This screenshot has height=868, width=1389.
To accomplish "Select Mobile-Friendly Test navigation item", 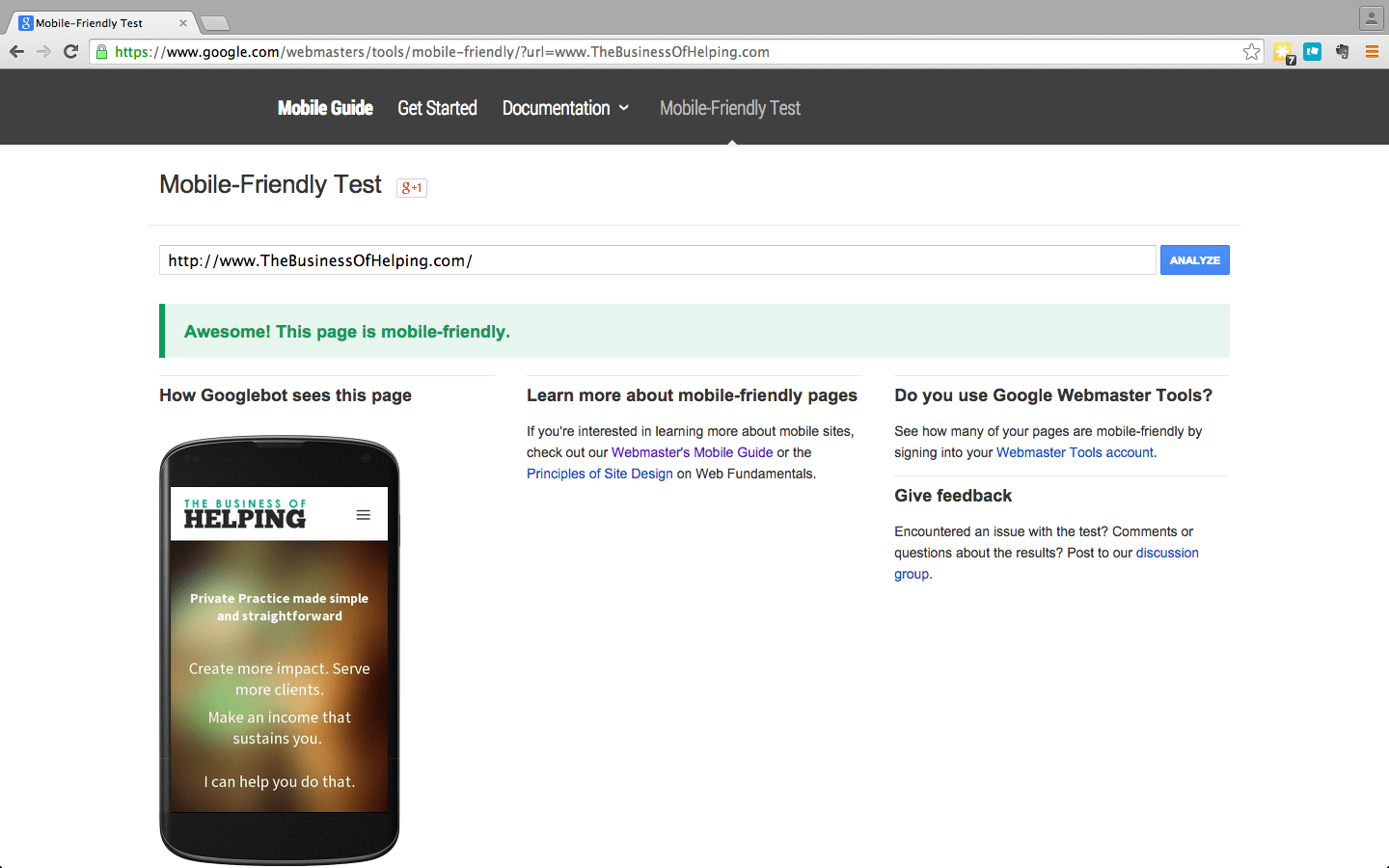I will [730, 108].
